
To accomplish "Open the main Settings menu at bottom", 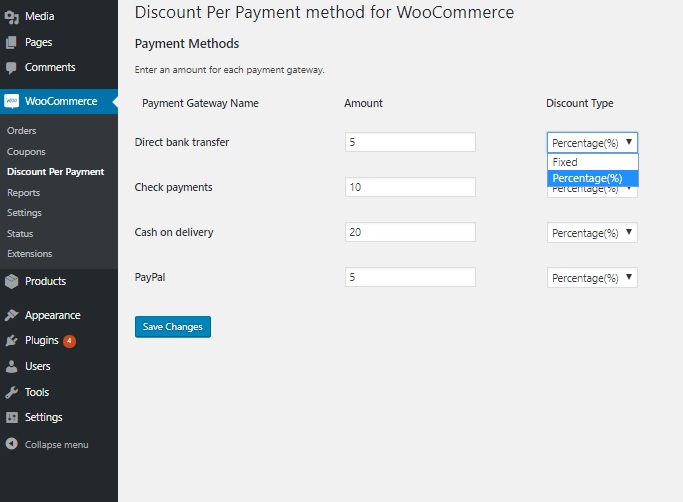I will [44, 417].
